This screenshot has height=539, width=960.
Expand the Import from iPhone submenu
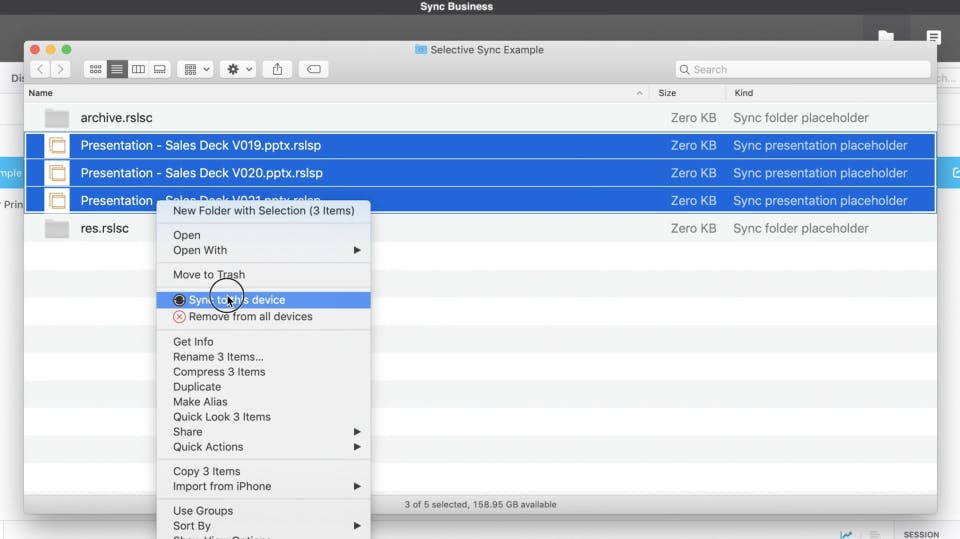pyautogui.click(x=263, y=486)
